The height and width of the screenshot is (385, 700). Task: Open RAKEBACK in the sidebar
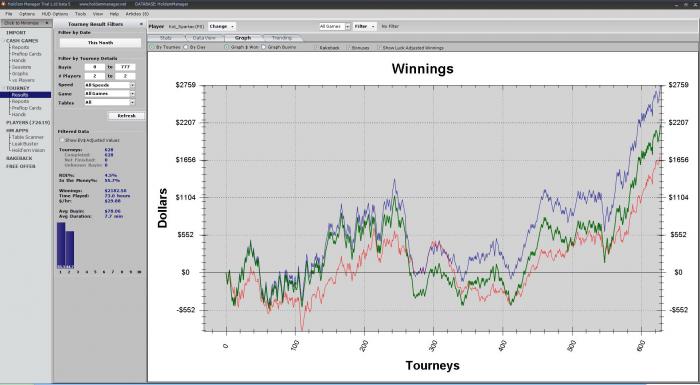coord(19,159)
